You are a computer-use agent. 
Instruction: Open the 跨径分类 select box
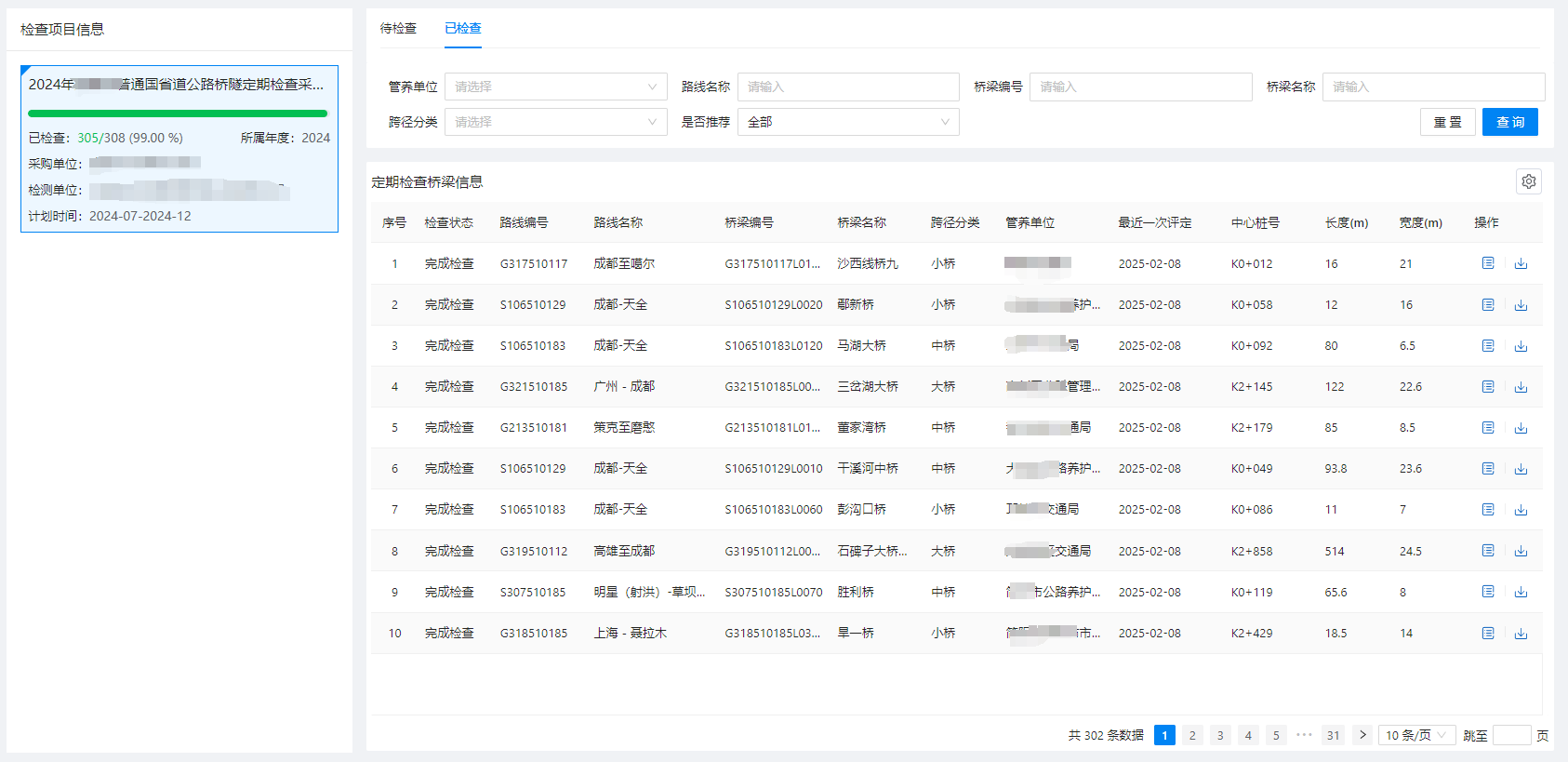[555, 122]
